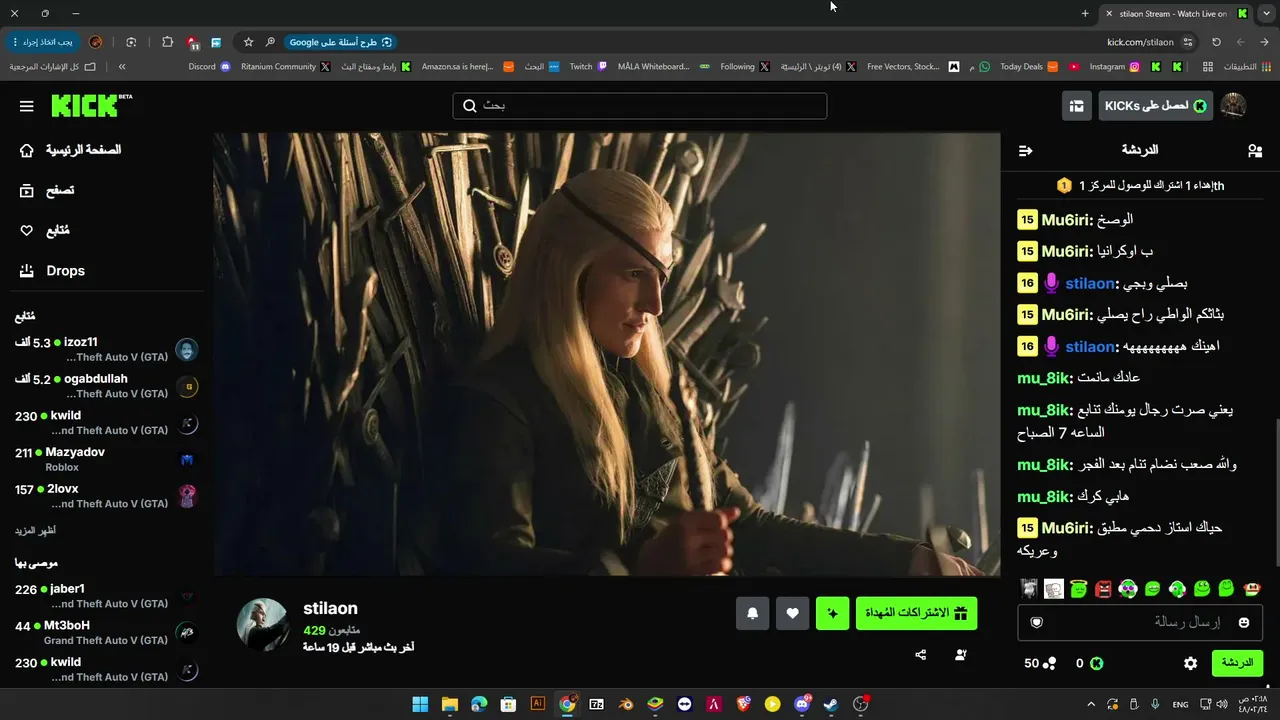Open chat settings gear
The image size is (1280, 720).
pyautogui.click(x=1190, y=663)
